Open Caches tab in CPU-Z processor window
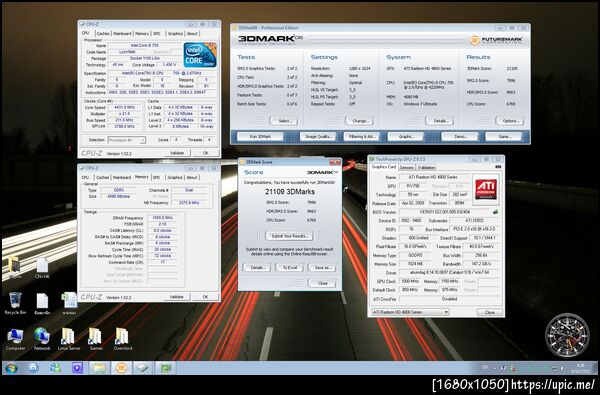 [x=103, y=34]
